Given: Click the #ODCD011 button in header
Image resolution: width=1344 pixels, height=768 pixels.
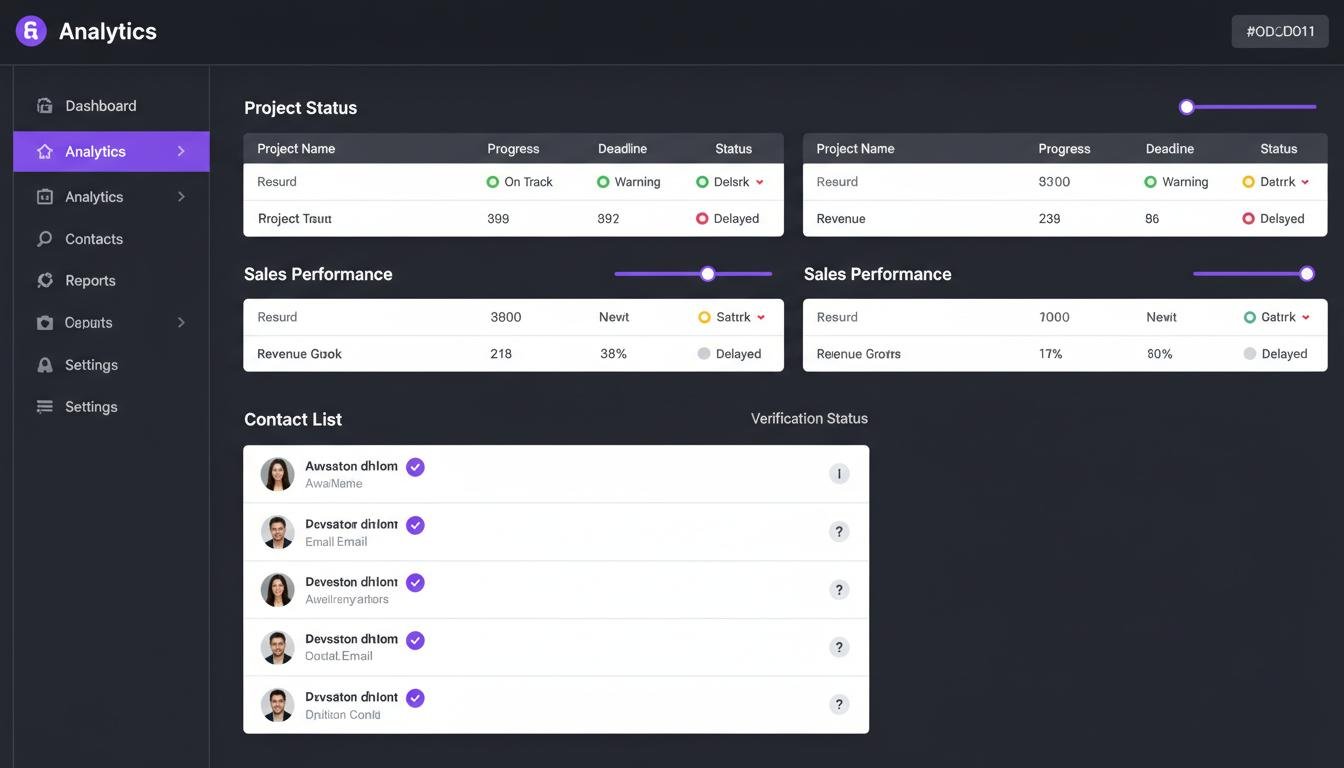Looking at the screenshot, I should 1280,31.
